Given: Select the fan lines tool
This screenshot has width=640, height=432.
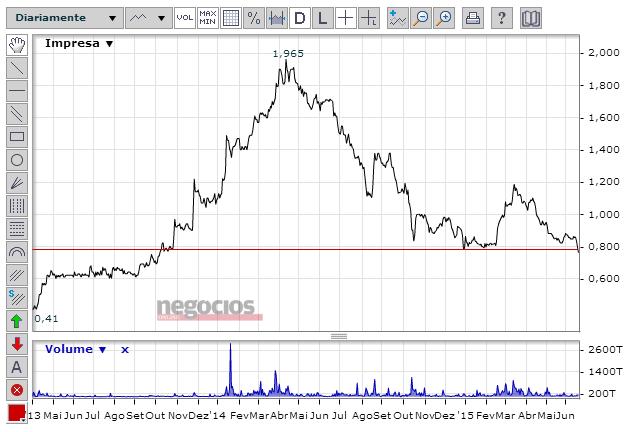Looking at the screenshot, I should tap(17, 183).
